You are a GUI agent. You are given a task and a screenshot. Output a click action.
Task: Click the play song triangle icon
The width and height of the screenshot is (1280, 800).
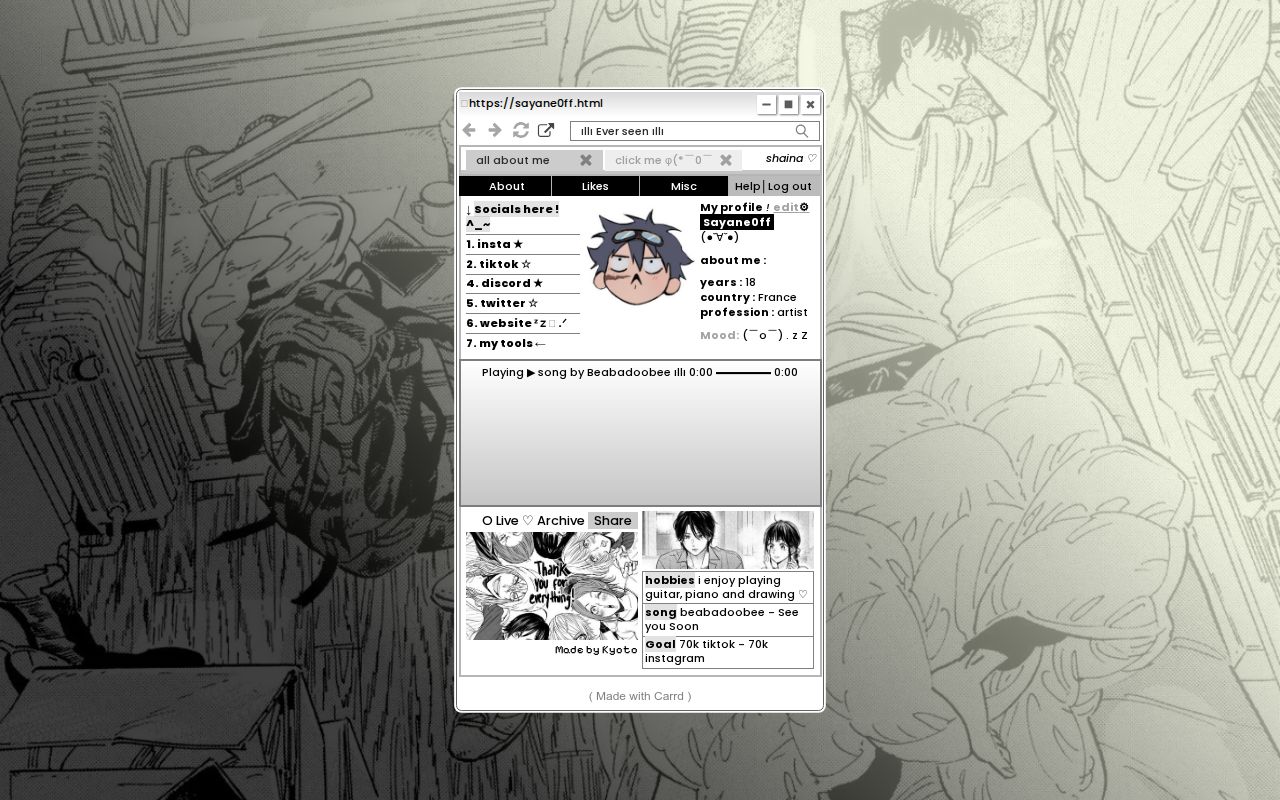tap(530, 372)
